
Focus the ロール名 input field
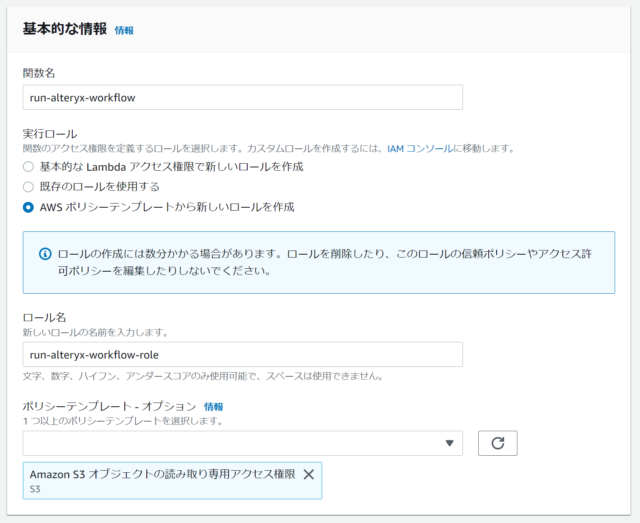pyautogui.click(x=242, y=354)
